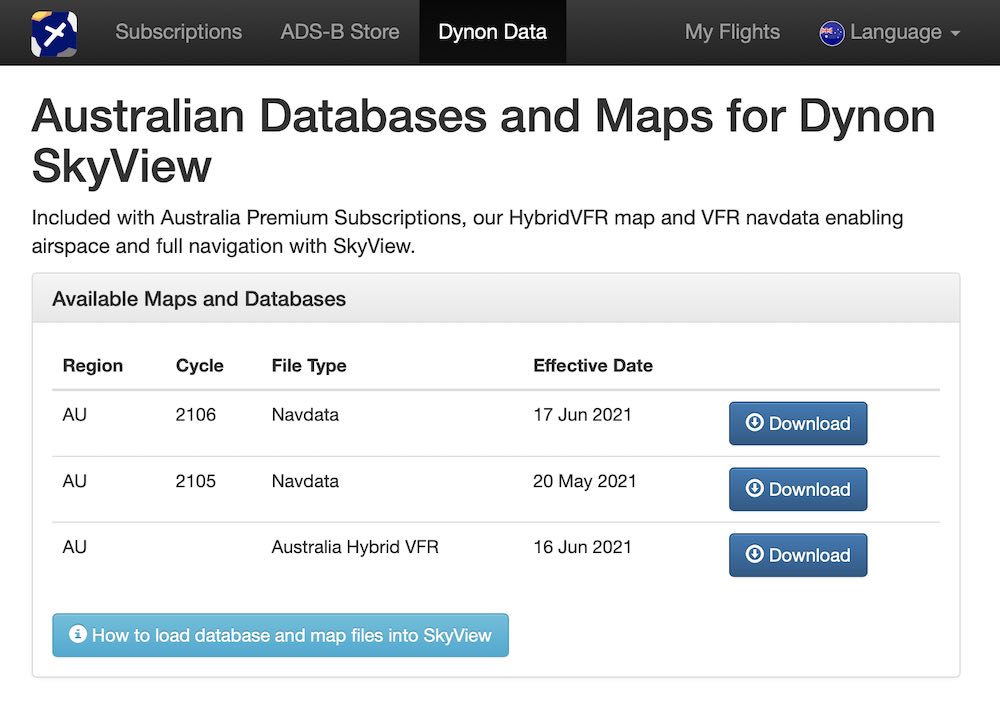Select the cycle value 2105
The image size is (1000, 710).
[196, 481]
